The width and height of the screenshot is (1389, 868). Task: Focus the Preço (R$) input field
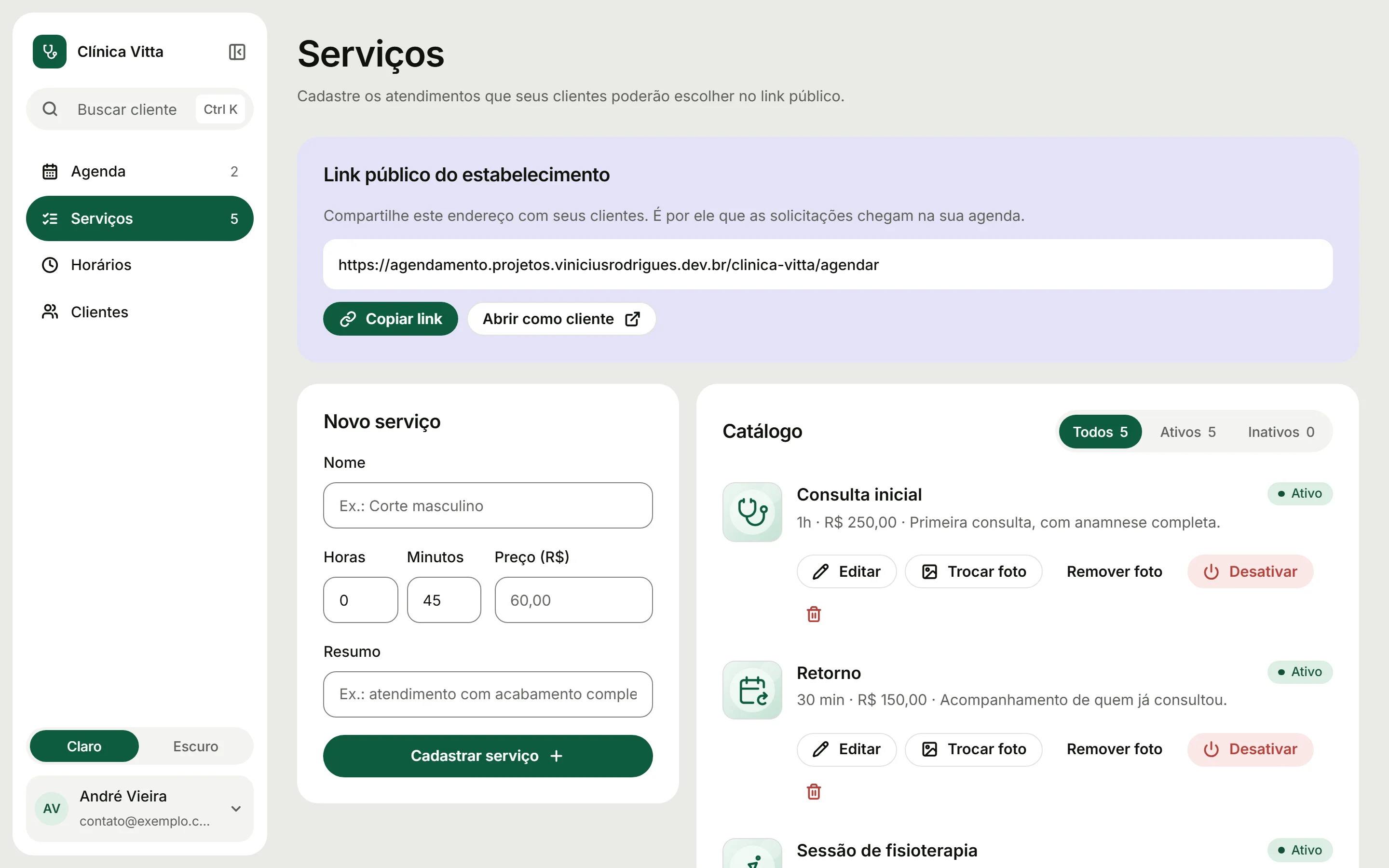tap(573, 600)
